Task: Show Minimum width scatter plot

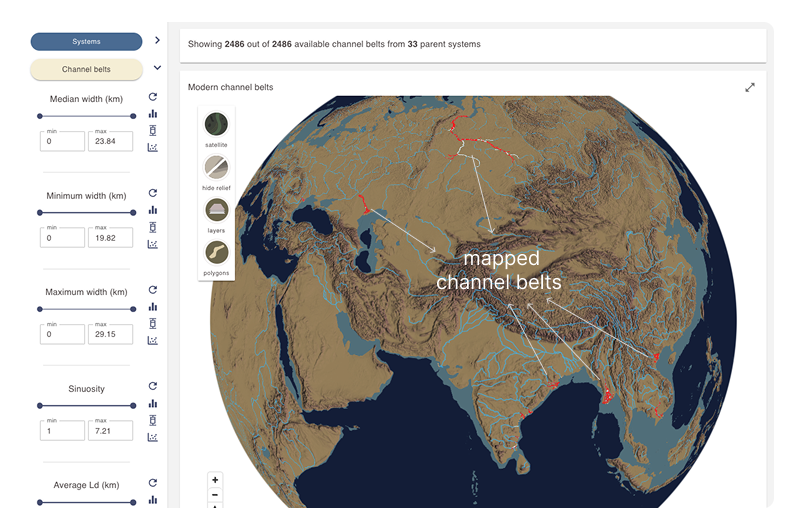Action: click(x=153, y=244)
